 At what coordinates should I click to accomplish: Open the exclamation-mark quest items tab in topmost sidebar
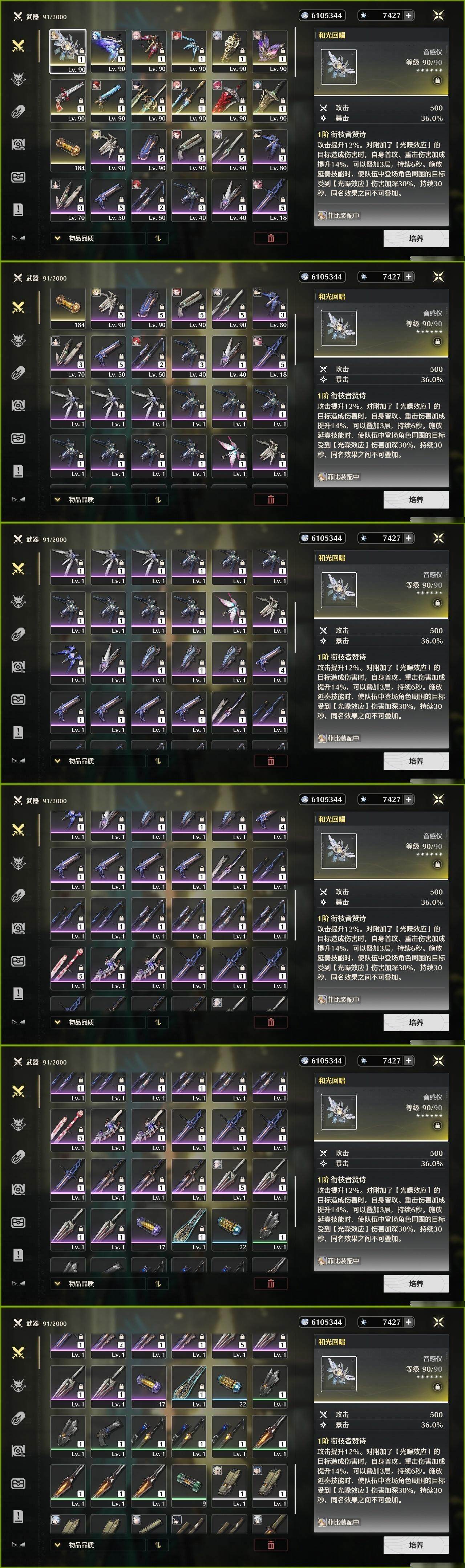[18, 209]
